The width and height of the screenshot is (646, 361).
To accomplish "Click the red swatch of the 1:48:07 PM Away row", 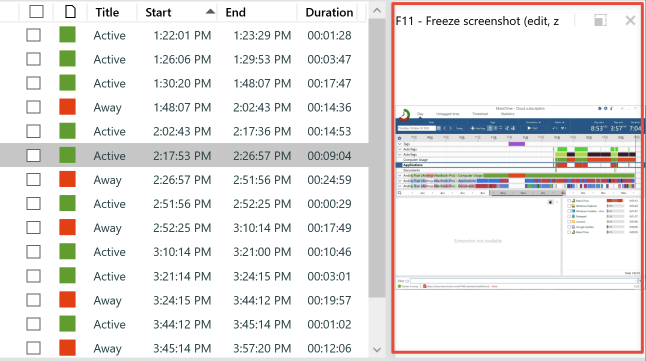I will (x=67, y=107).
